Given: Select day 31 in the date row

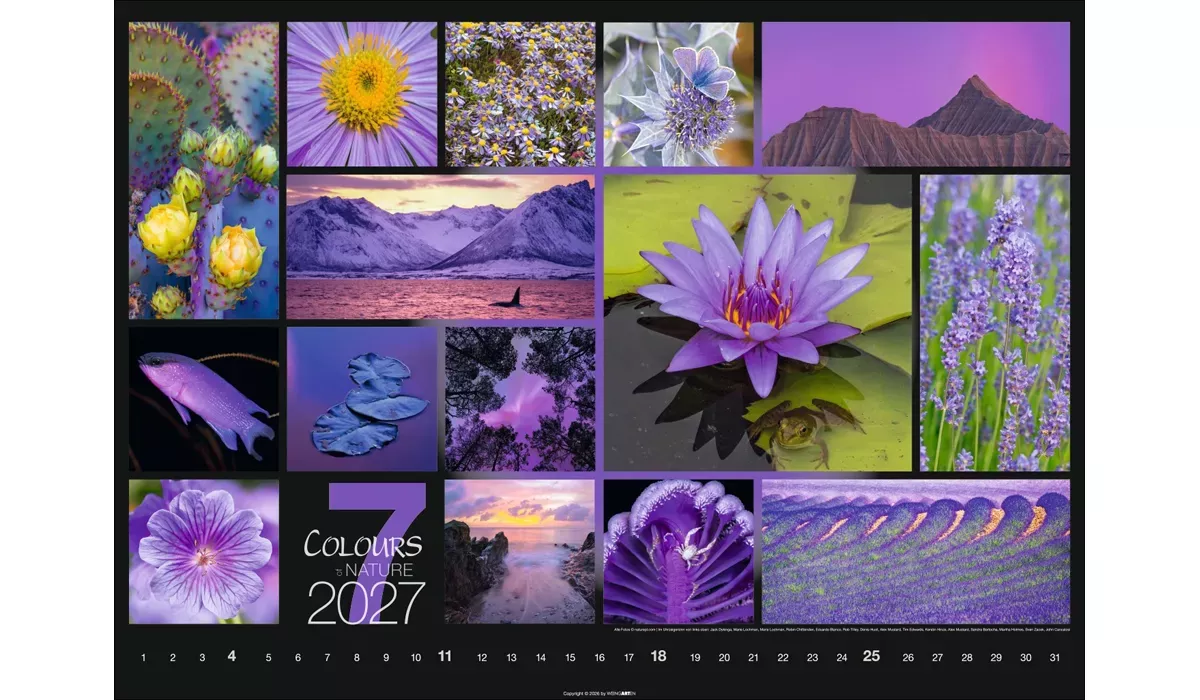Looking at the screenshot, I should [x=1054, y=658].
